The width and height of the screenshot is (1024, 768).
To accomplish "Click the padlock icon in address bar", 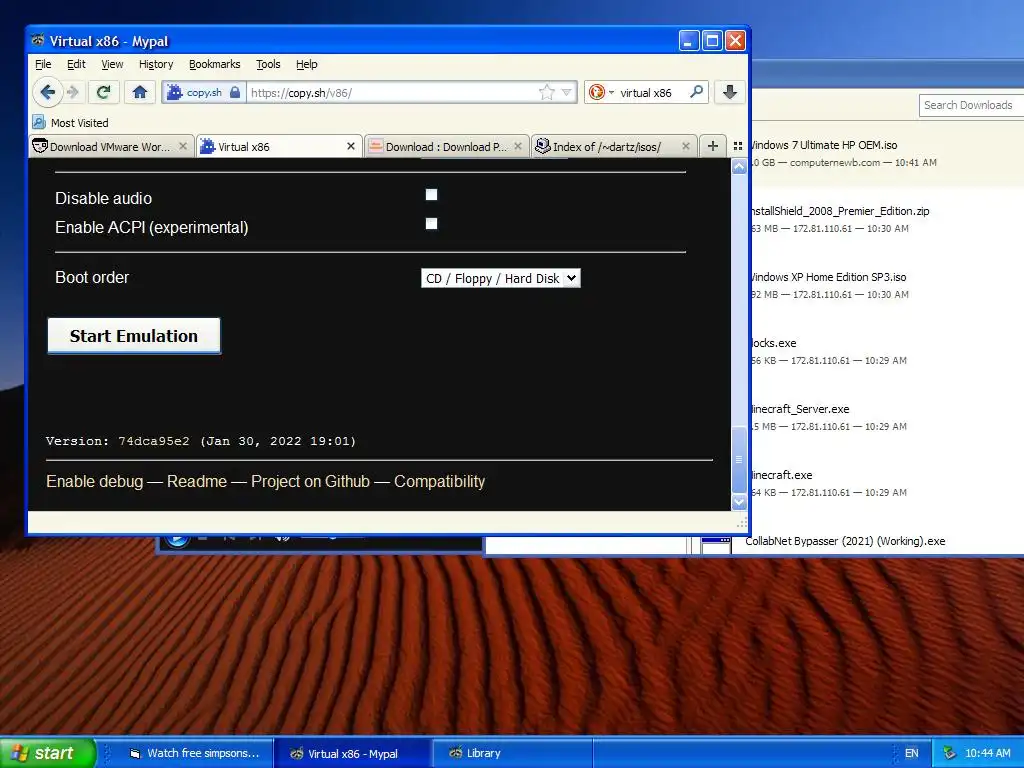I will (x=234, y=92).
